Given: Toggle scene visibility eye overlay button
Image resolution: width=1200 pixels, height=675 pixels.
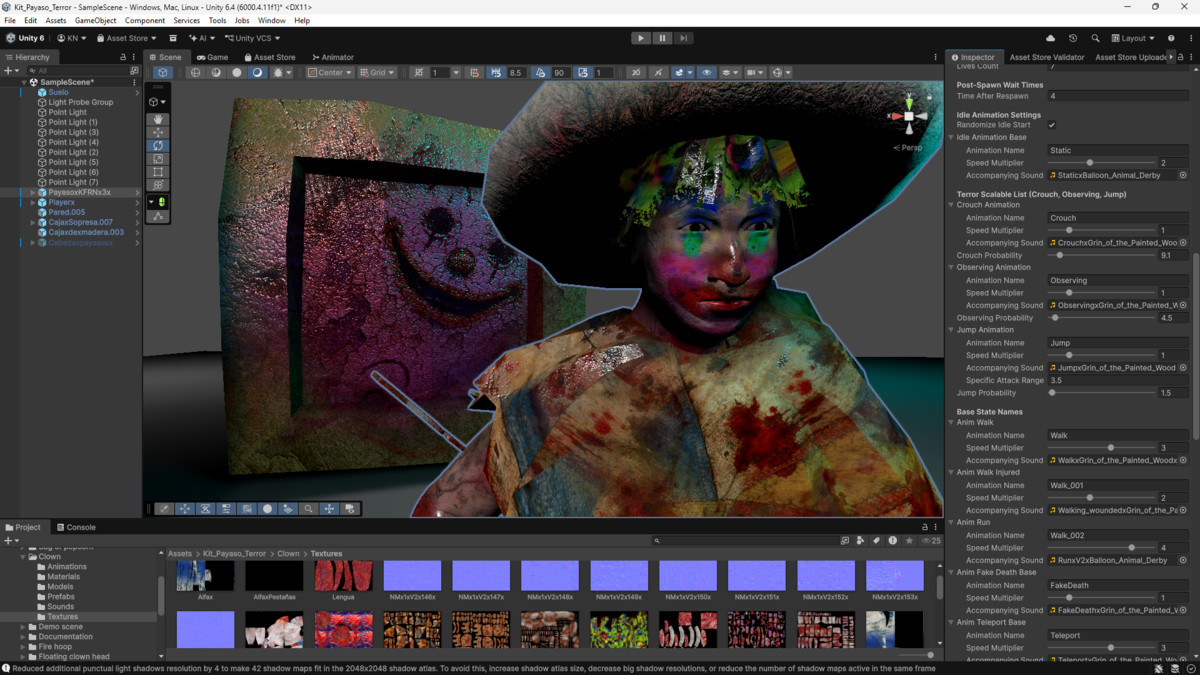Looking at the screenshot, I should tap(706, 72).
